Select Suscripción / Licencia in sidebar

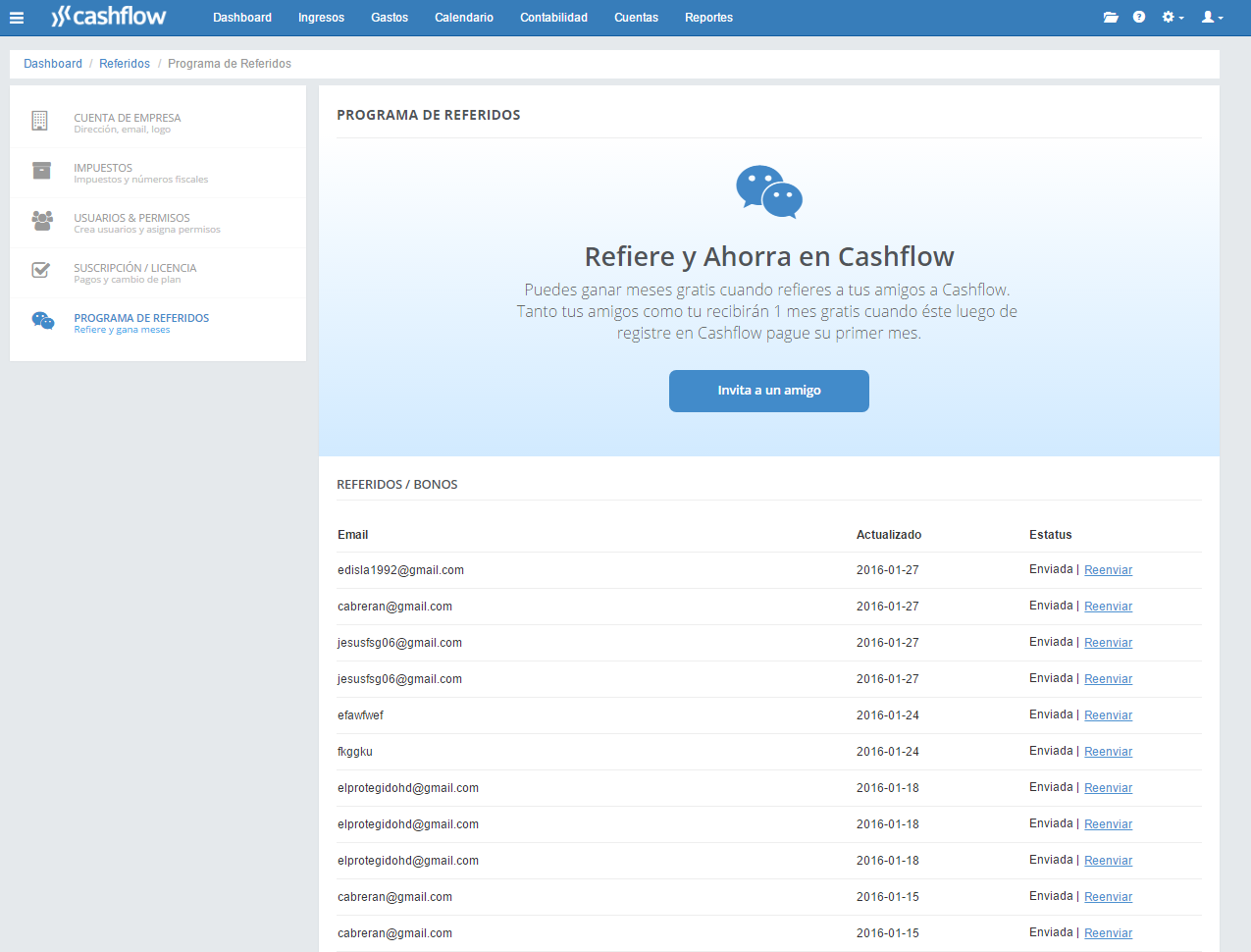pos(158,273)
